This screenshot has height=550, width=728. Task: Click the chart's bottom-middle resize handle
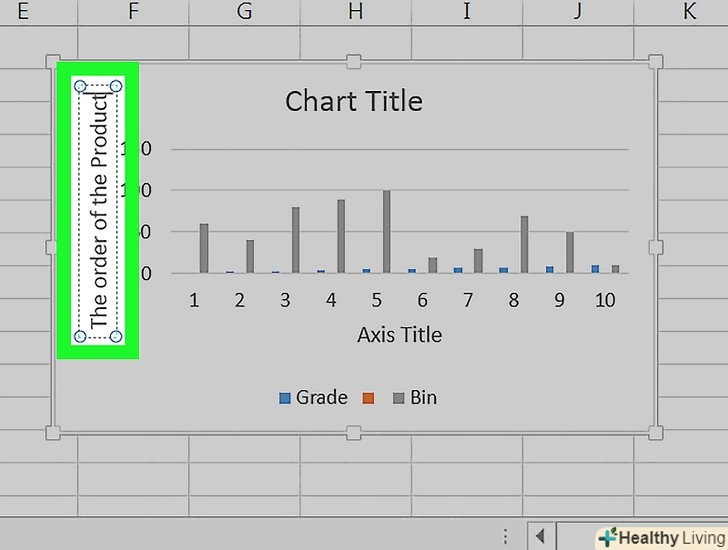(353, 432)
